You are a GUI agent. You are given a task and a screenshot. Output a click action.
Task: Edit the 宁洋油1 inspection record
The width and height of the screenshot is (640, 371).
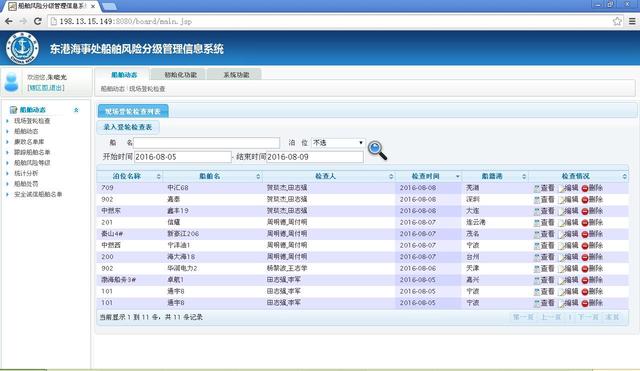pyautogui.click(x=568, y=246)
